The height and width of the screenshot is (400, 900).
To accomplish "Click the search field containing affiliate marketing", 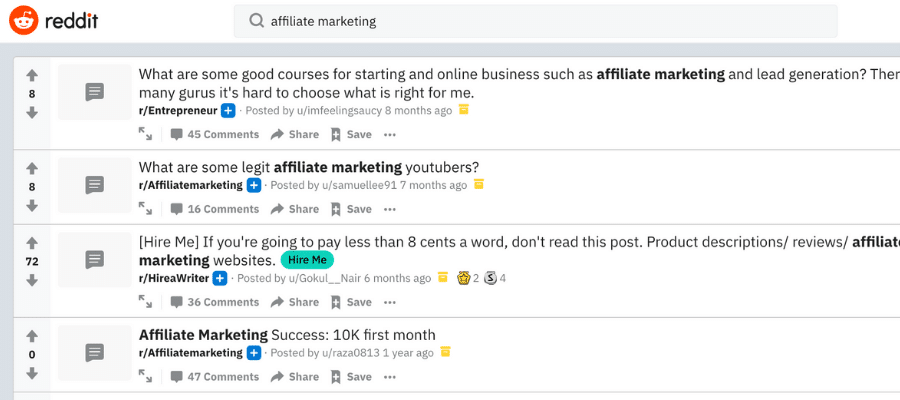I will (535, 21).
